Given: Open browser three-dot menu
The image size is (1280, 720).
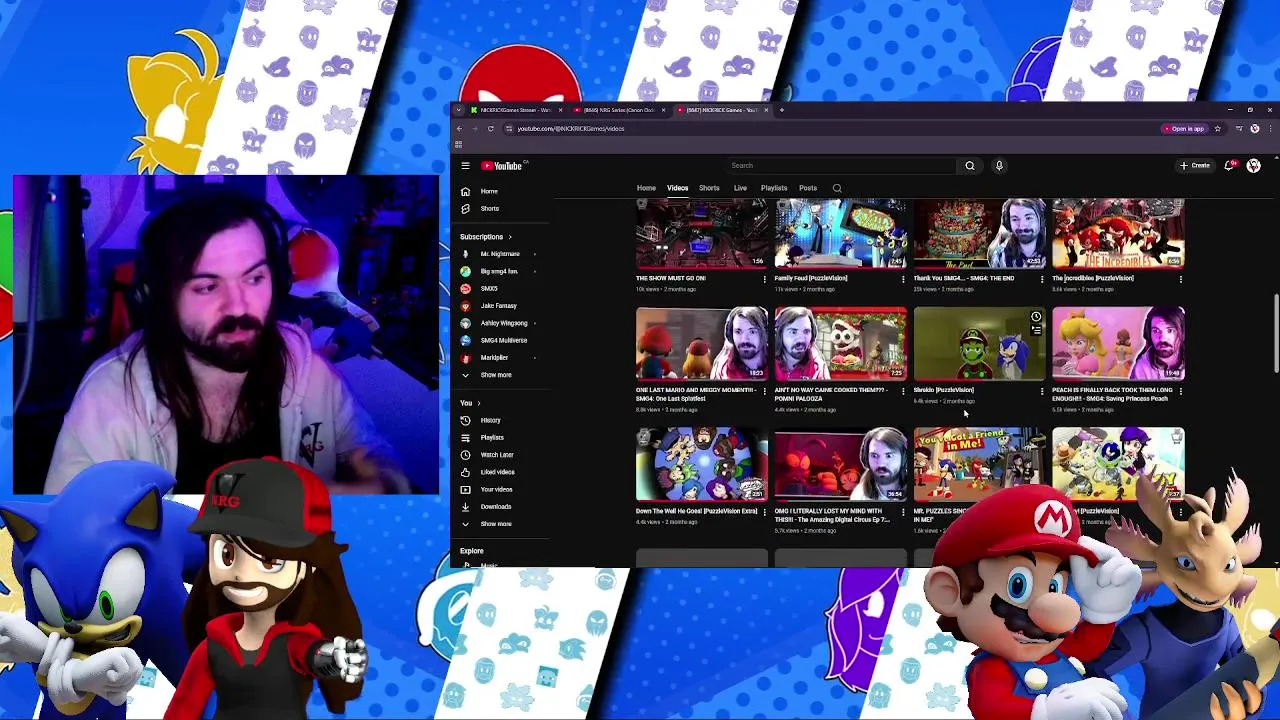Looking at the screenshot, I should click(x=1269, y=129).
